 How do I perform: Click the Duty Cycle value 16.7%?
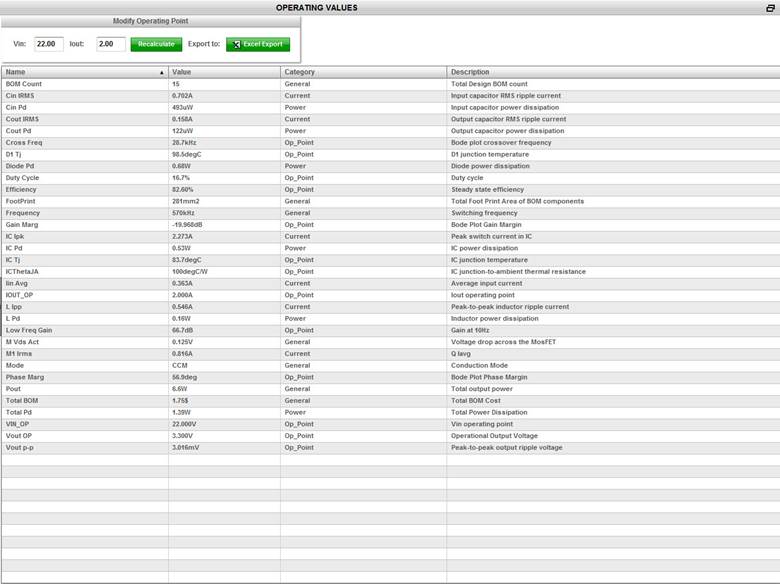coord(183,178)
